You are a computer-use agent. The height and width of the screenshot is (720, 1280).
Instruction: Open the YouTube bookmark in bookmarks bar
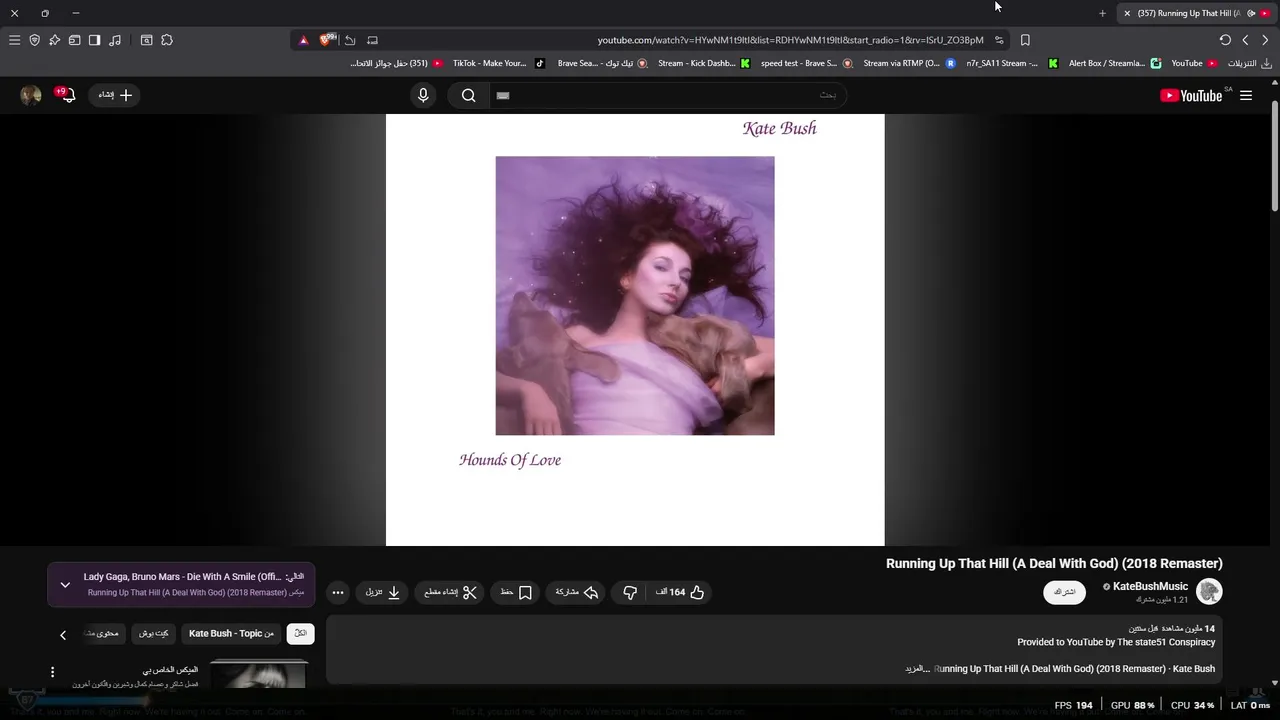pyautogui.click(x=1194, y=63)
